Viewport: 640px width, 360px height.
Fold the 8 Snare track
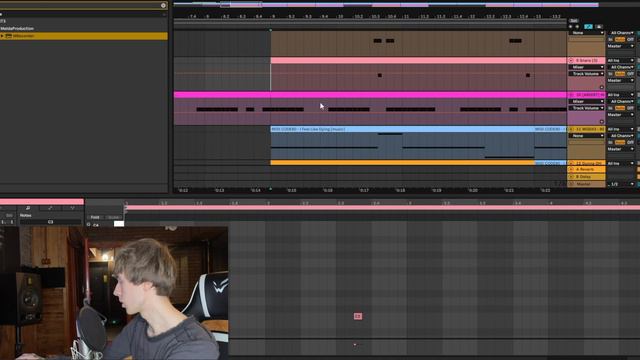[571, 60]
